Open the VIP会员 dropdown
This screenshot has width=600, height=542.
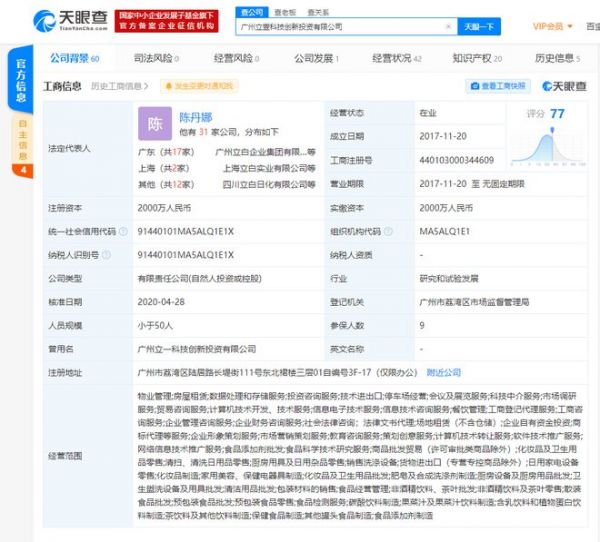[x=552, y=27]
